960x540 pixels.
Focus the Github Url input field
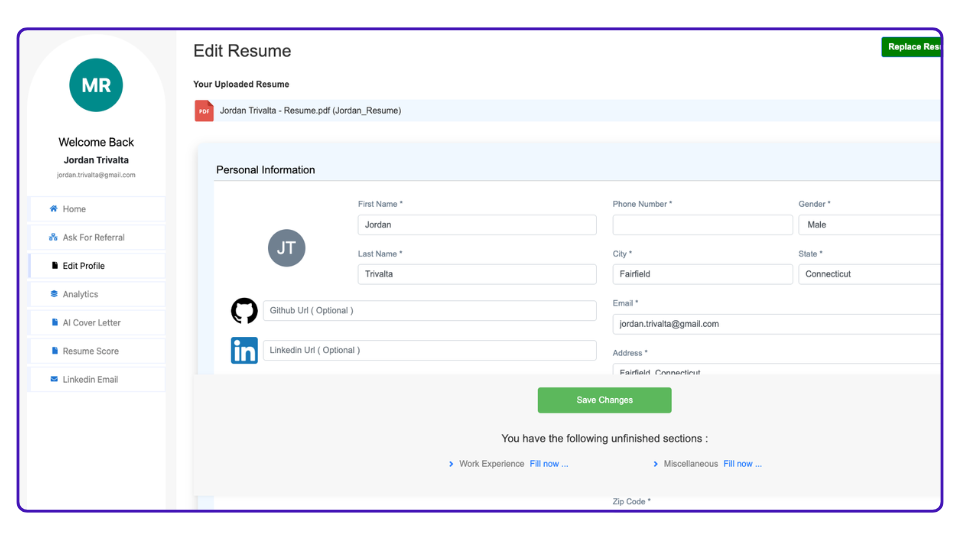click(x=429, y=311)
